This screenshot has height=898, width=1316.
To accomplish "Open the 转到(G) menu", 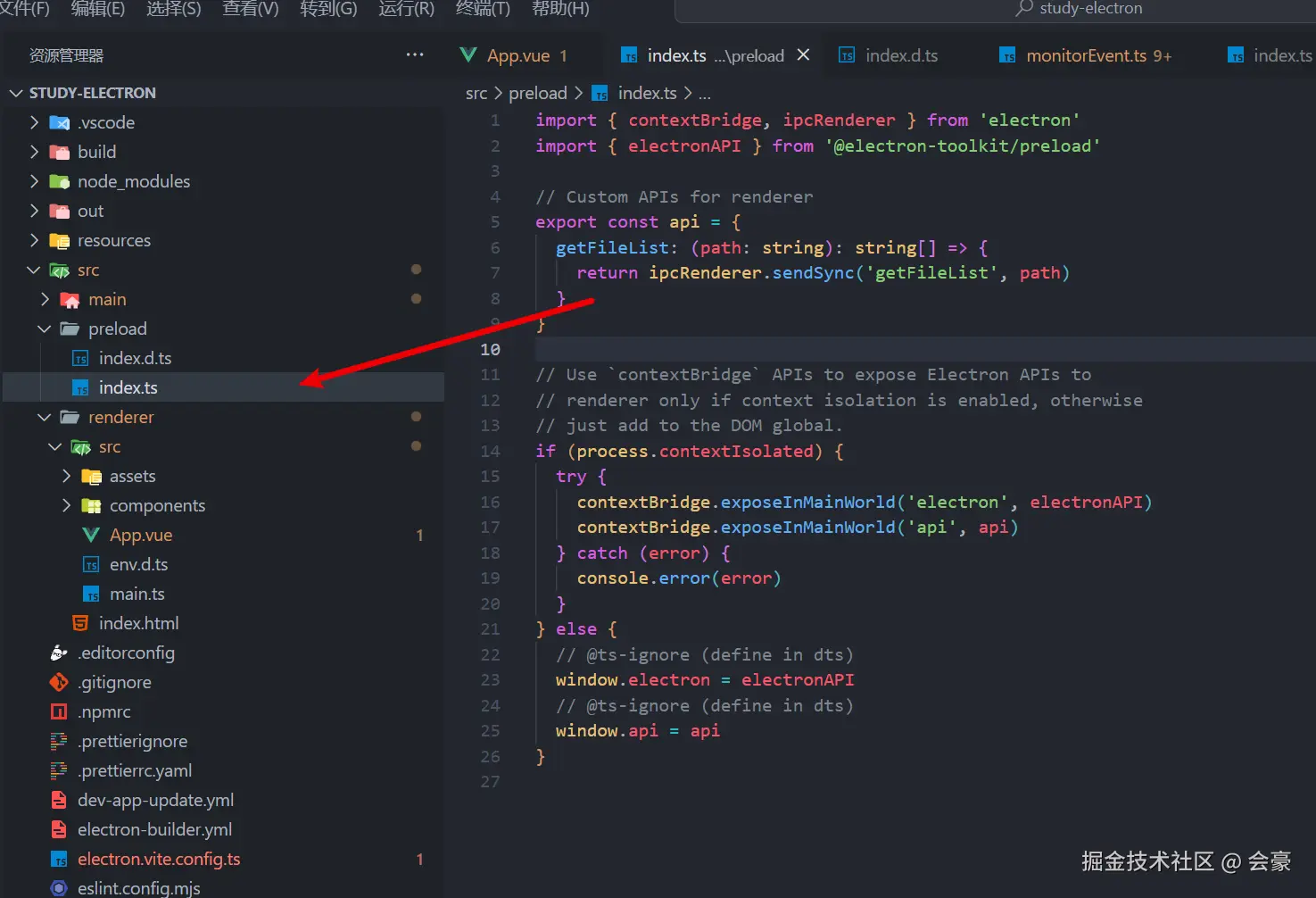I will (328, 9).
